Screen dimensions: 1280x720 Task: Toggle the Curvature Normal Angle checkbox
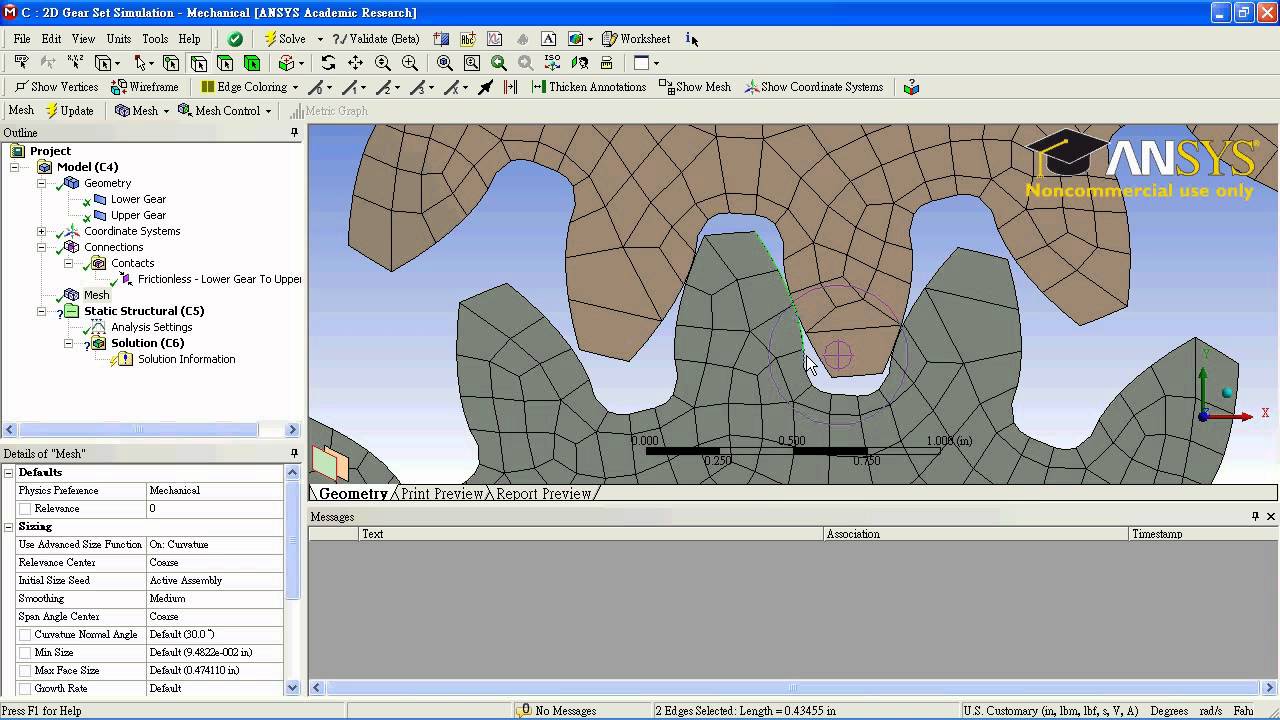(25, 635)
